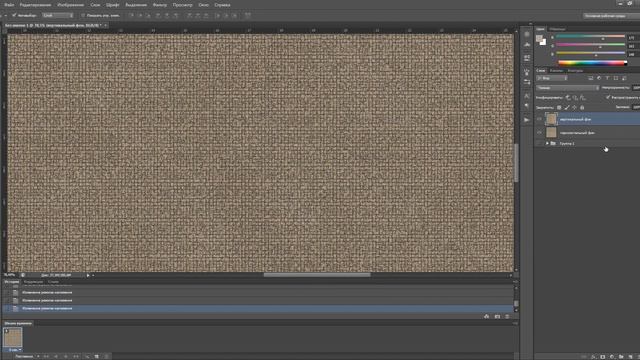Click the layer opacity value field
The height and width of the screenshot is (360, 640).
tap(636, 88)
